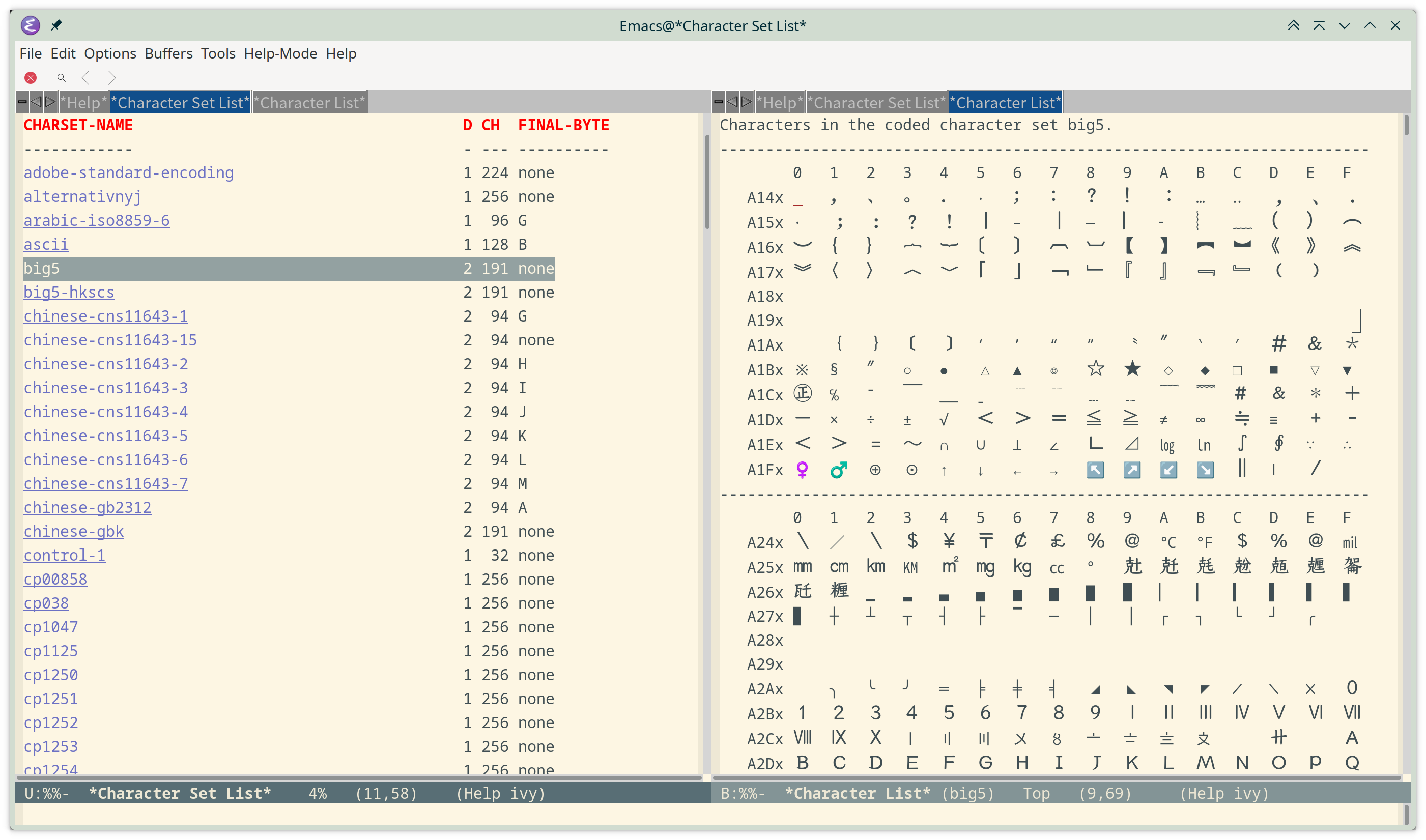Go back with the left chevron toolbar icon
1426x840 pixels.
click(86, 77)
